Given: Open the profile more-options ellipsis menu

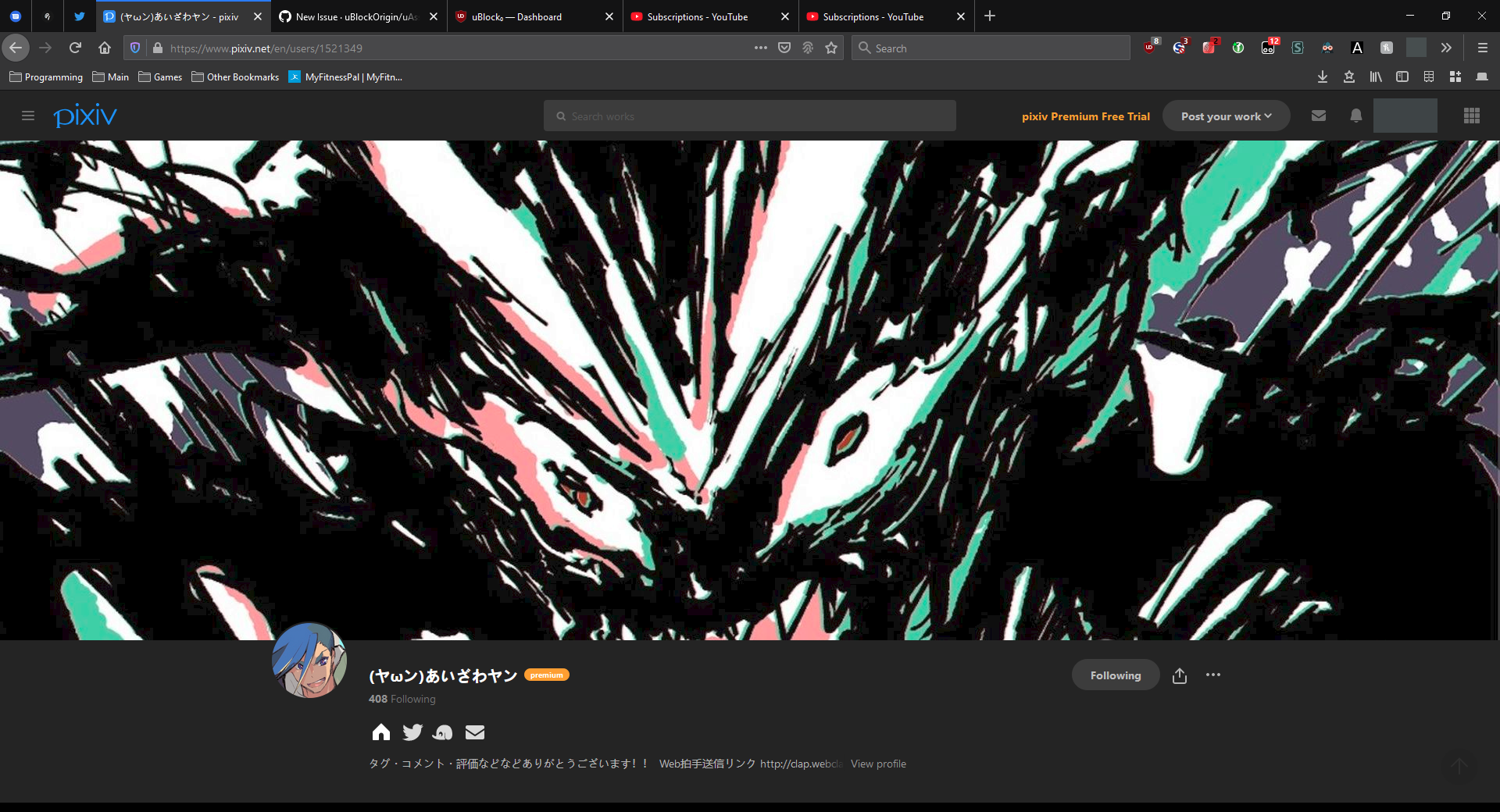Looking at the screenshot, I should point(1212,675).
